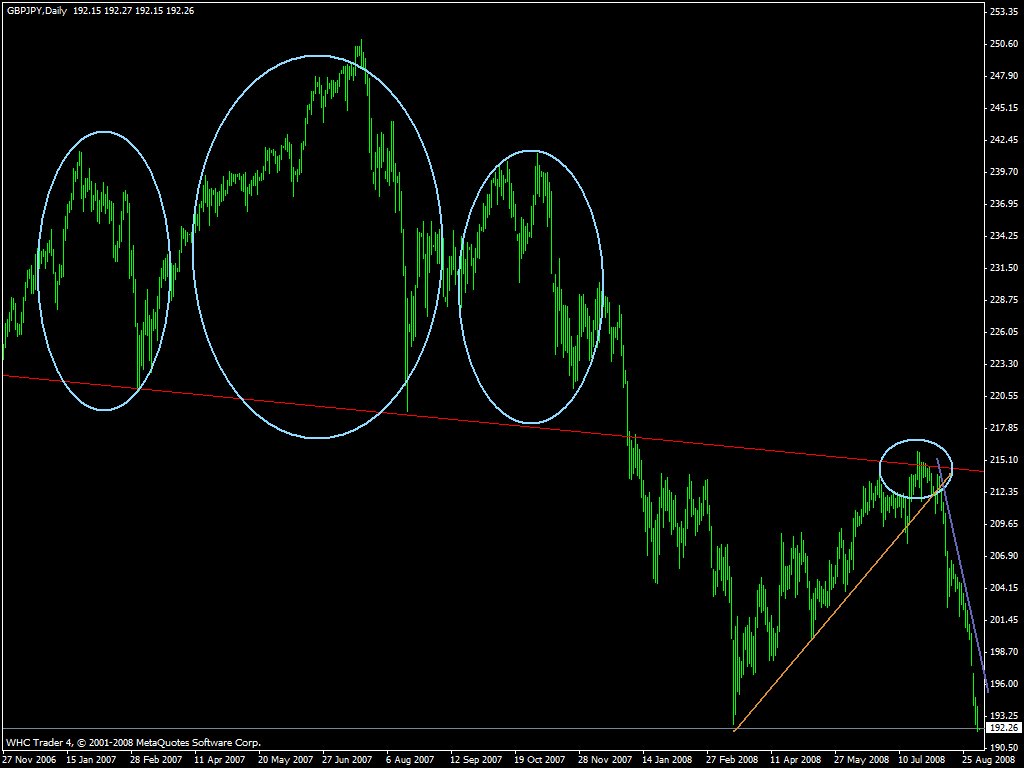Click the 11 Apr 2007 date label
This screenshot has width=1024, height=768.
[x=219, y=760]
